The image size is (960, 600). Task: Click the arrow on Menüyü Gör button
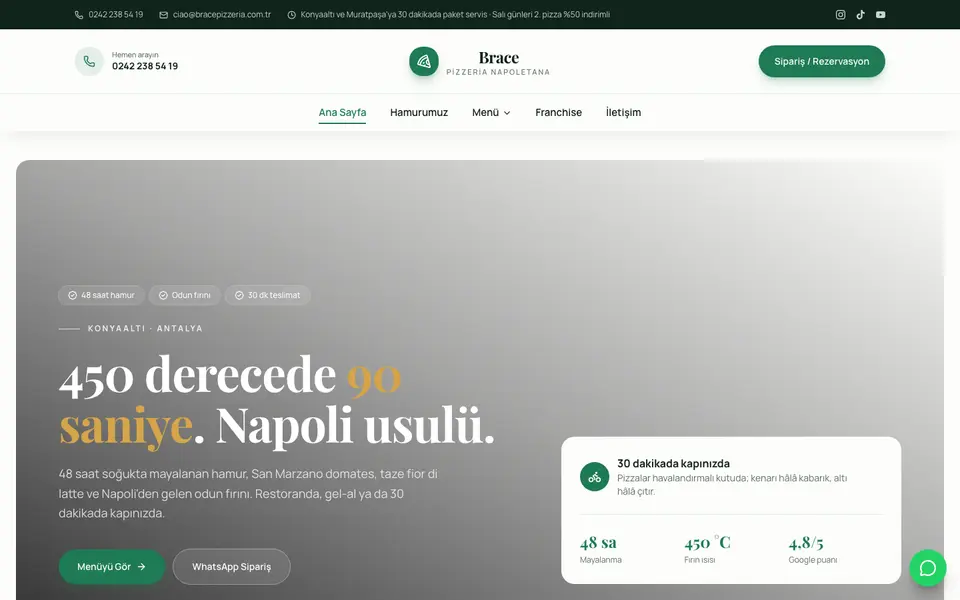[141, 567]
